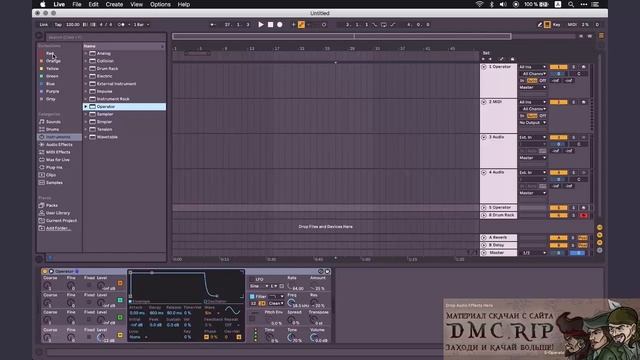Open the Clips category icon
Viewport: 640px width, 360px height.
coord(42,175)
